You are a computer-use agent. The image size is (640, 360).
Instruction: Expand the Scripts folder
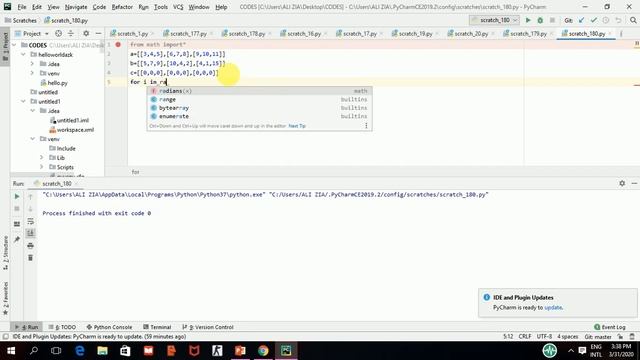tap(42, 167)
